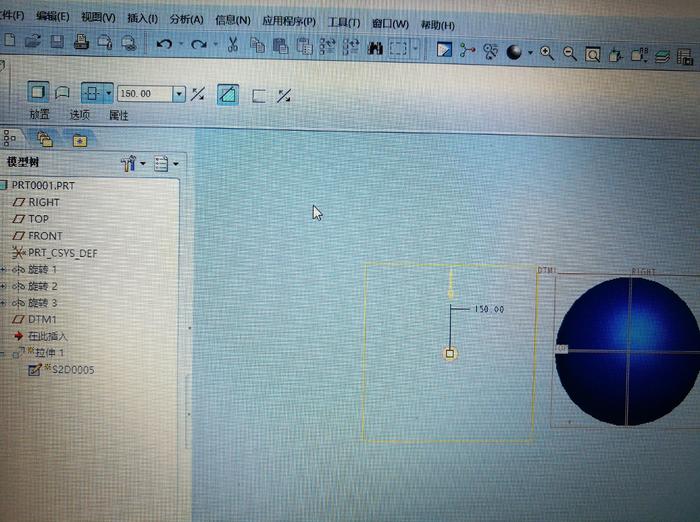
Task: Toggle spin center icon
Action: point(467,50)
